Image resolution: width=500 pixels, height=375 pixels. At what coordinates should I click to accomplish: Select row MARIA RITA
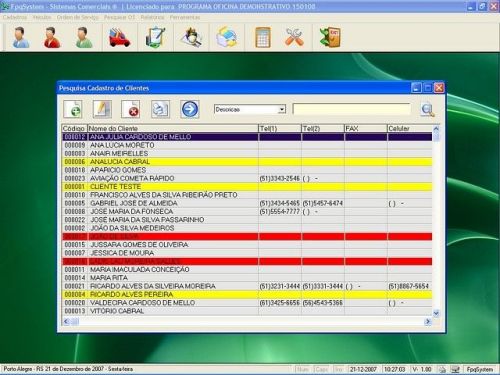pyautogui.click(x=247, y=278)
